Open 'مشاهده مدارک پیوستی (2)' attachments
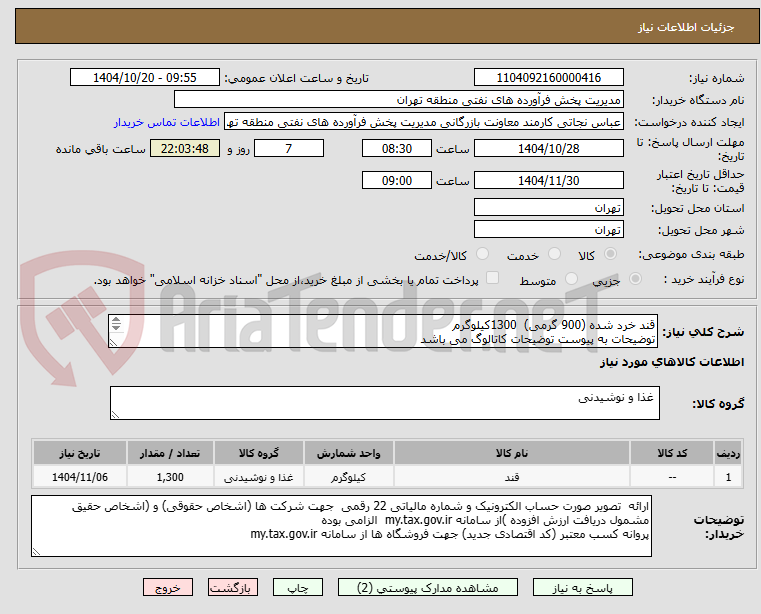Viewport: 761px width, 614px height. [428, 587]
